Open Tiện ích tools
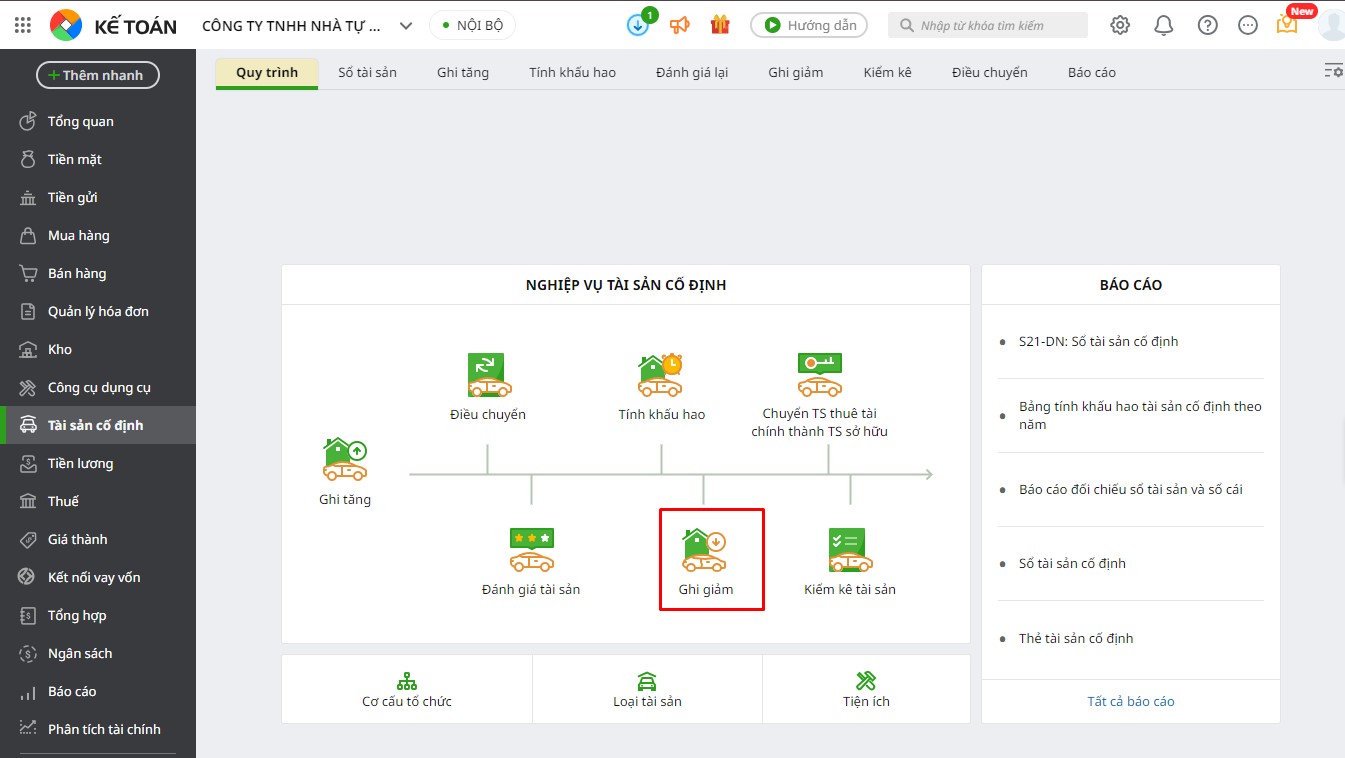Viewport: 1345px width, 758px height. tap(866, 690)
